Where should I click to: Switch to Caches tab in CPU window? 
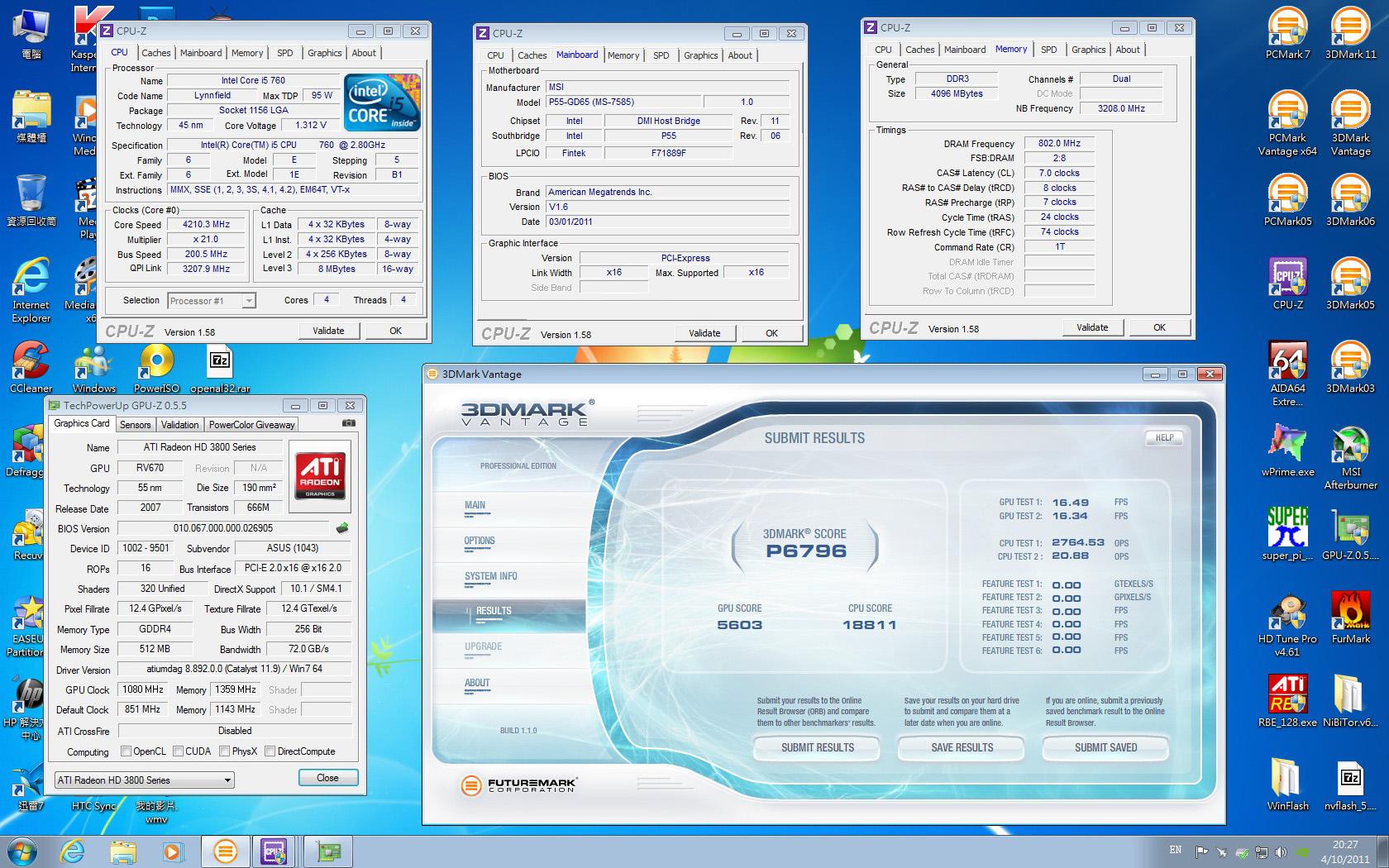(156, 53)
